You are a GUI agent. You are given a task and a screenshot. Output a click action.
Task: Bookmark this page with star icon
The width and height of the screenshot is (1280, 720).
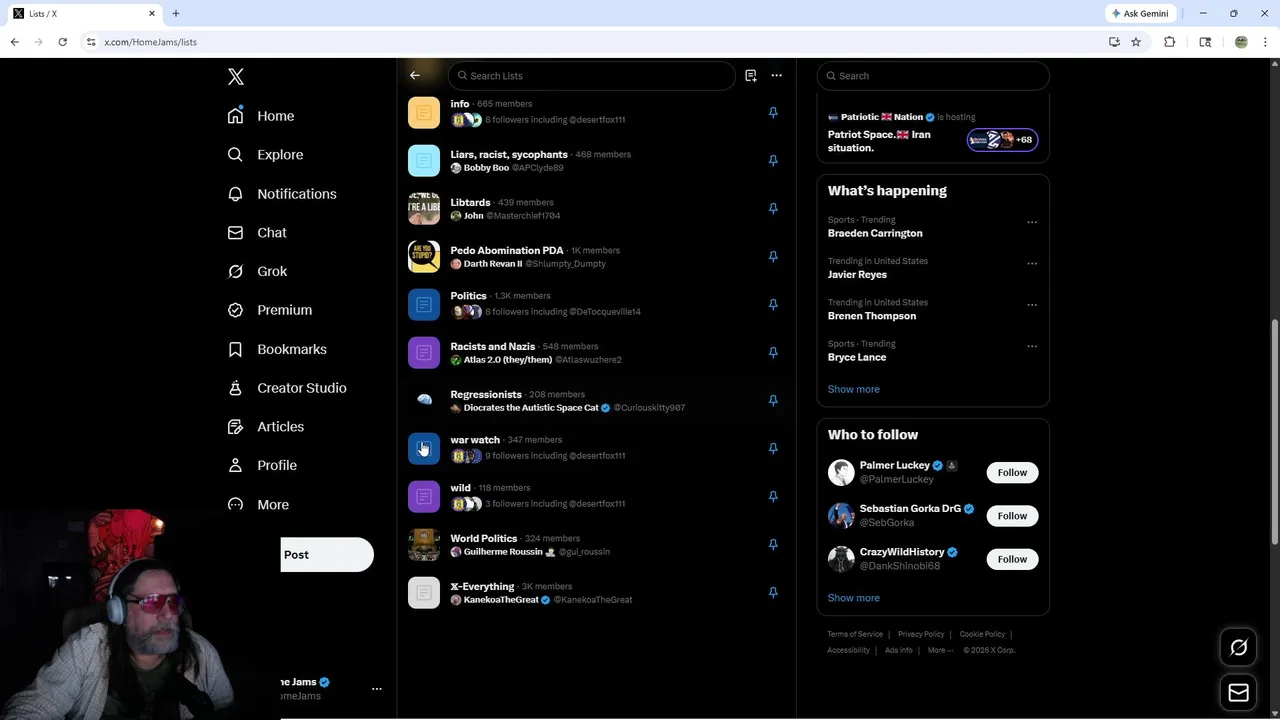1136,42
